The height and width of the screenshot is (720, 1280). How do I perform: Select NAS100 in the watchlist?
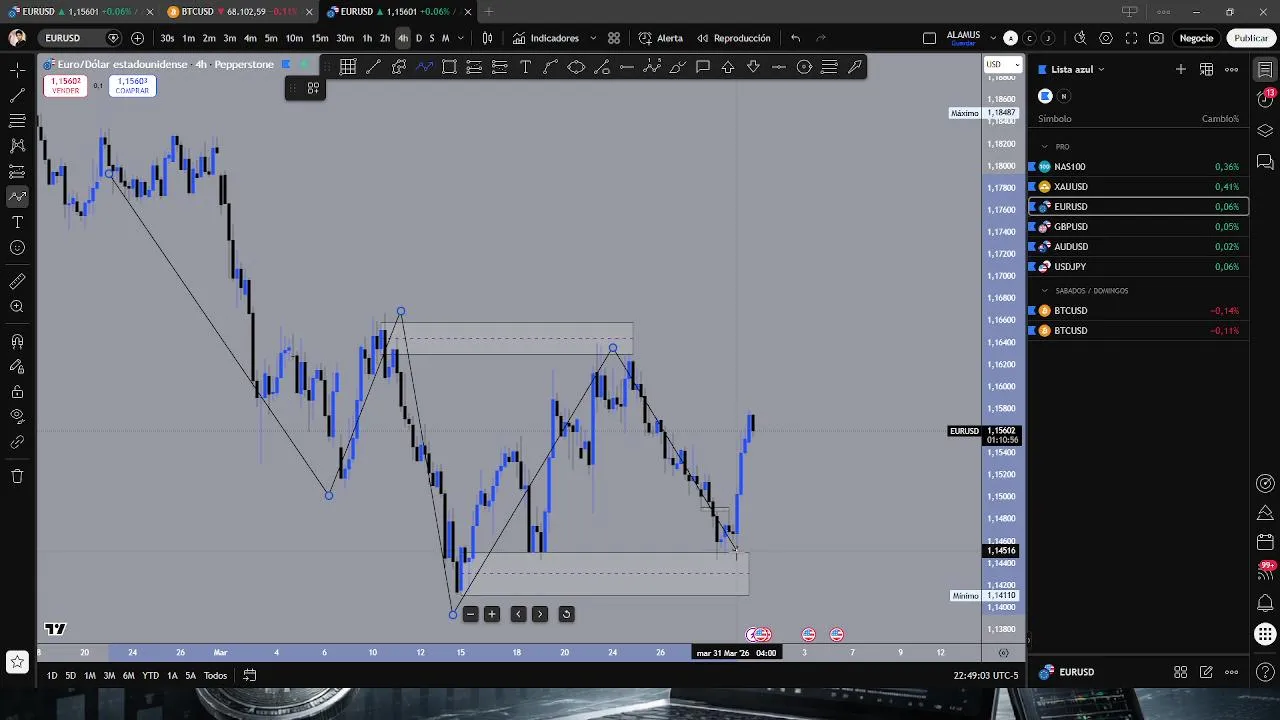(1138, 166)
